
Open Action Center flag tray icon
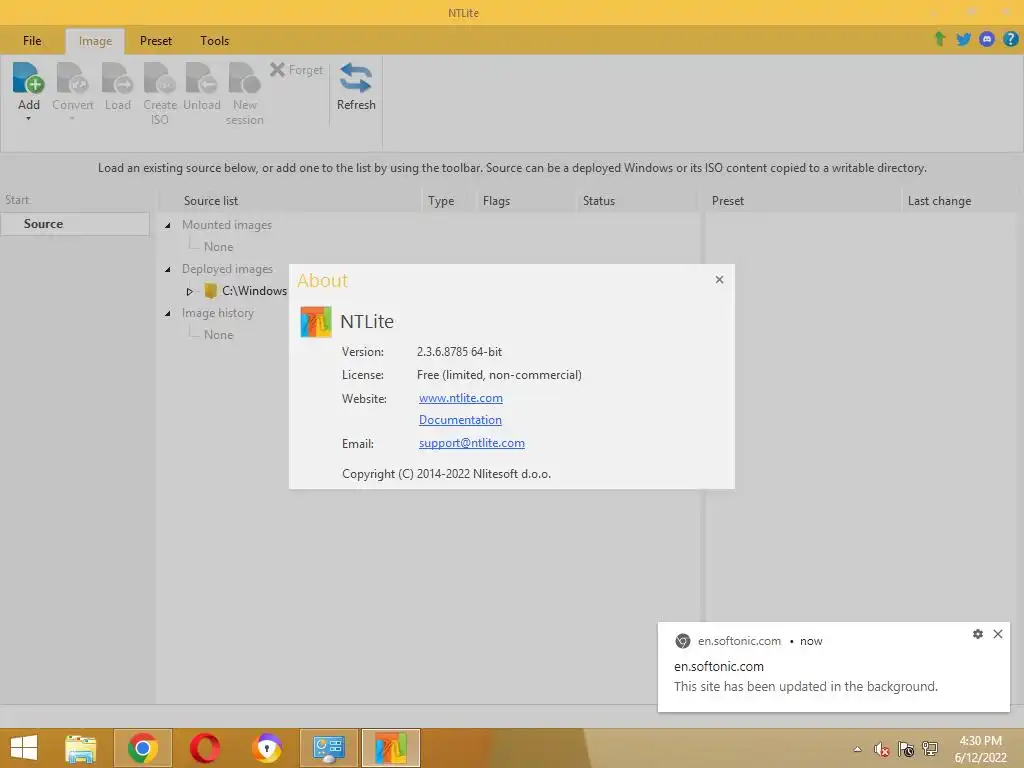pos(906,749)
